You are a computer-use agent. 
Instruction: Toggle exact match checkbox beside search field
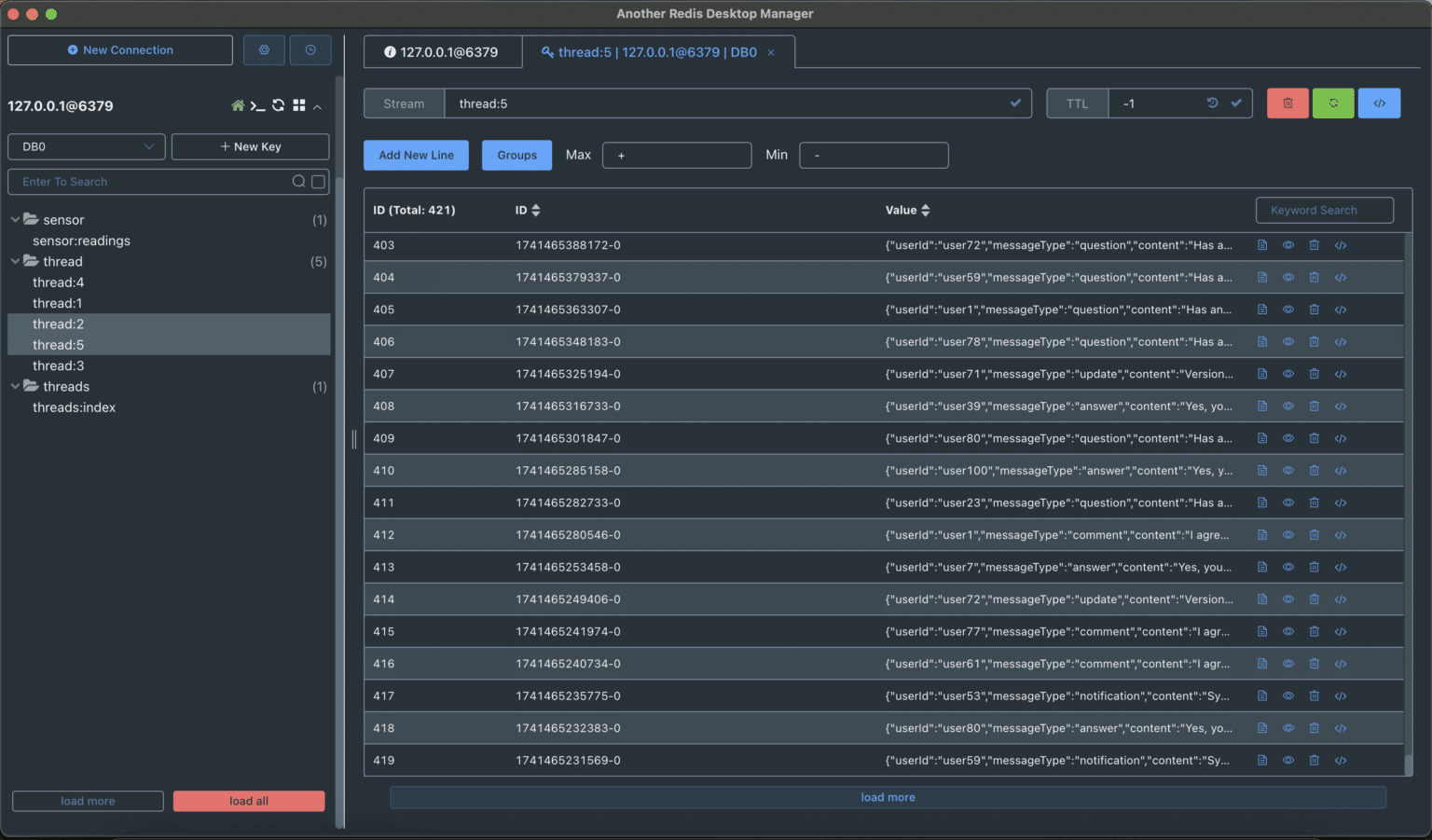tap(317, 182)
